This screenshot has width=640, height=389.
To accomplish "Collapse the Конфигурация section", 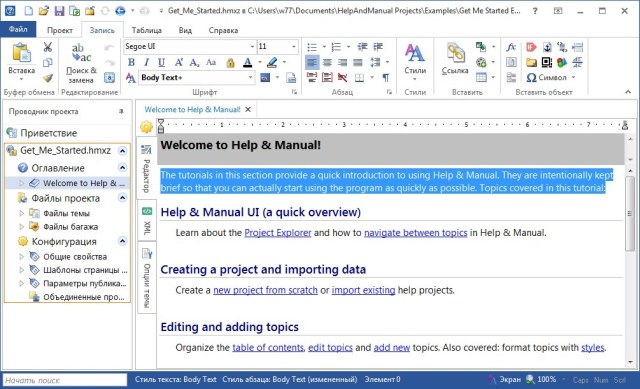I will click(x=122, y=241).
